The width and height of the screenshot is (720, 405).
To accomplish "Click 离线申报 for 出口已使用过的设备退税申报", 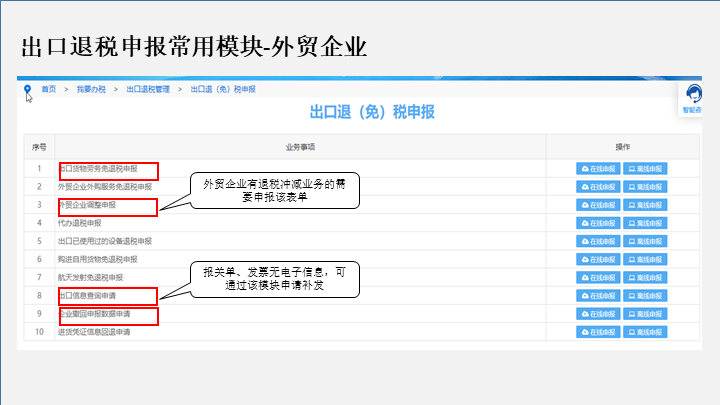I will click(645, 241).
